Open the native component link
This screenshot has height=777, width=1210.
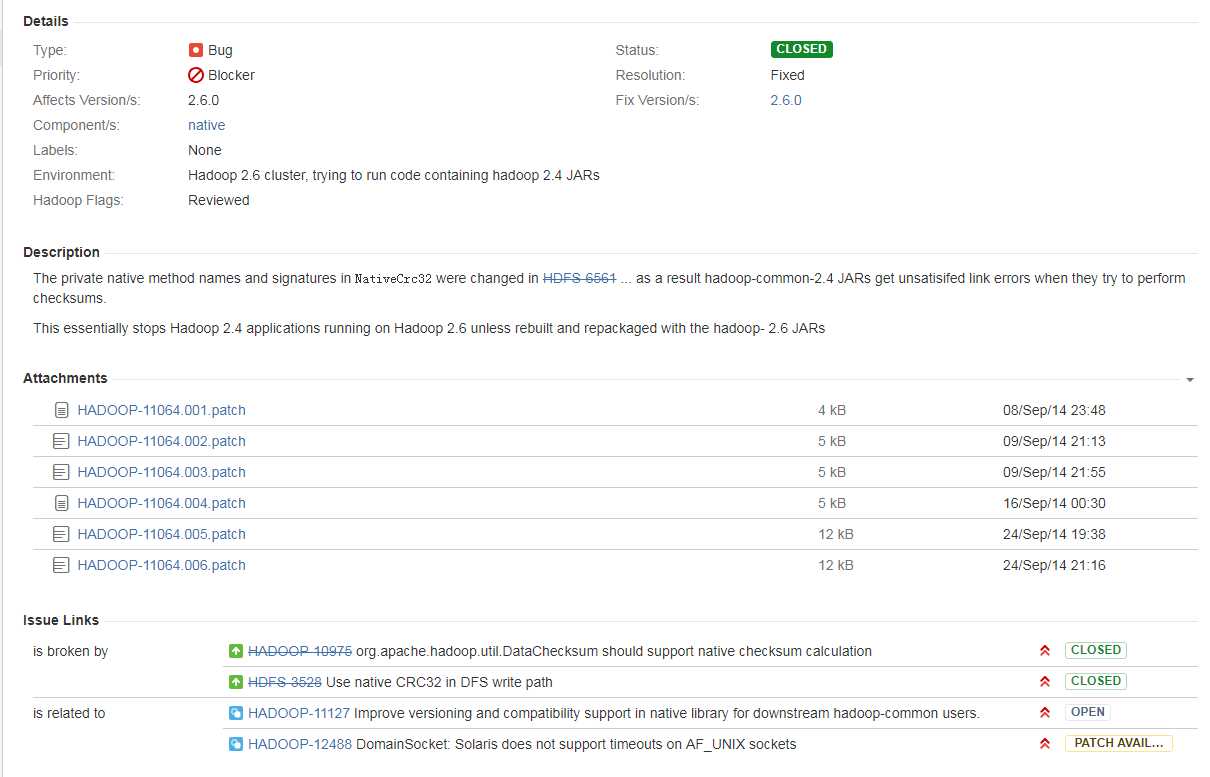click(206, 125)
